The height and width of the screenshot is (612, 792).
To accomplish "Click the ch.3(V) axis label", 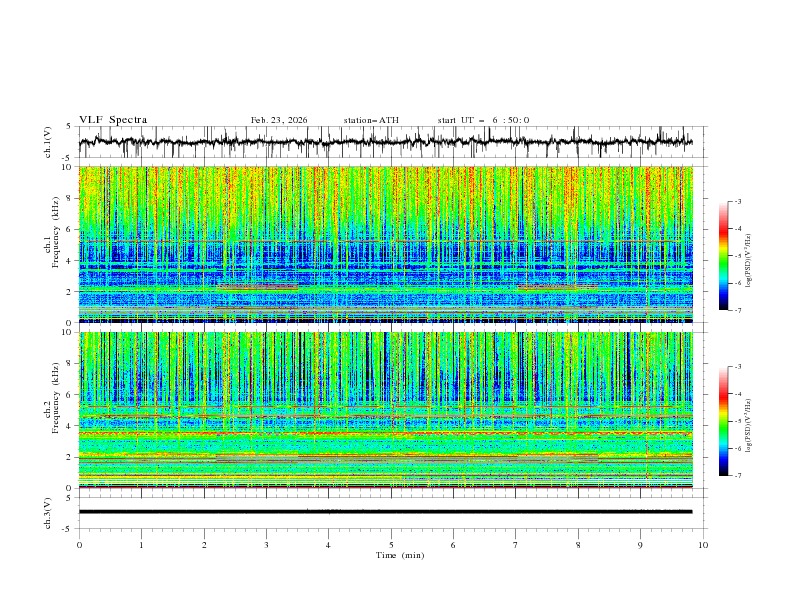I will coord(48,513).
